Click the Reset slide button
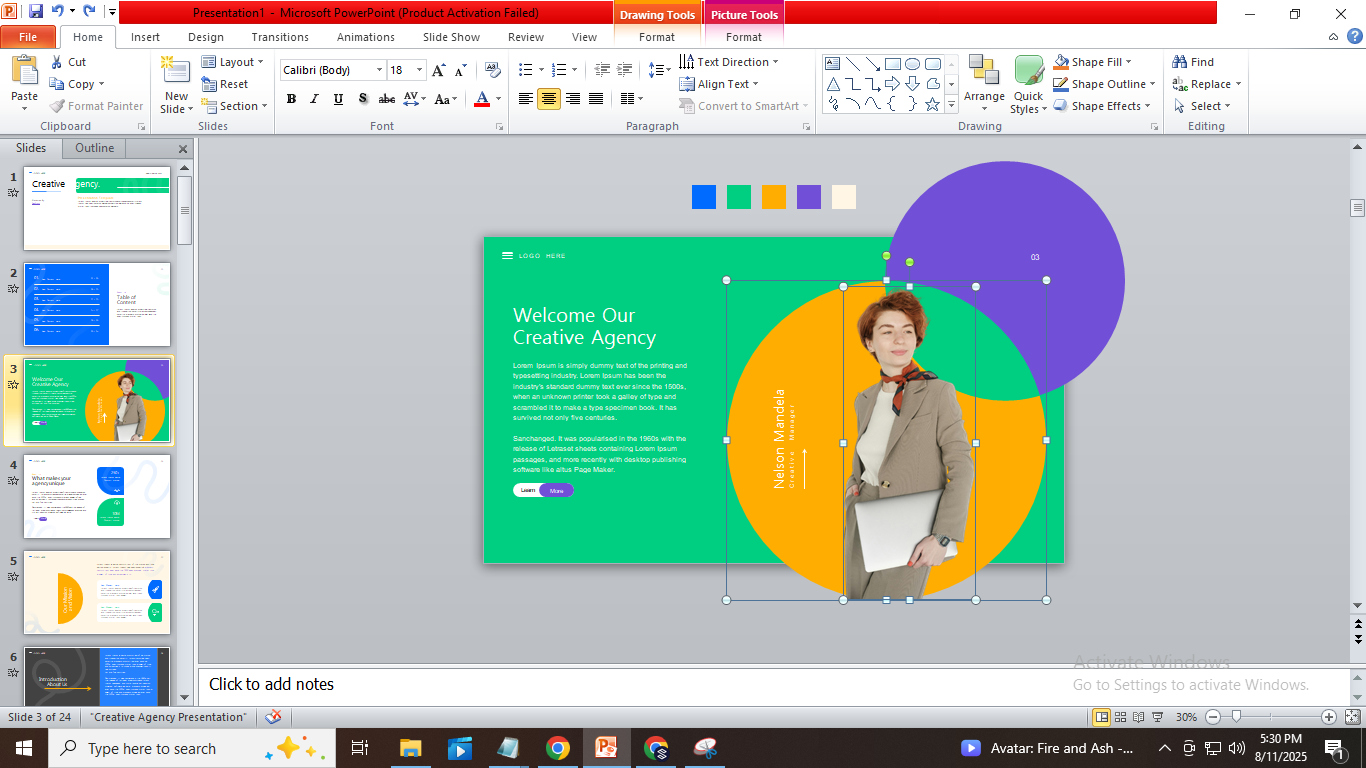 [x=225, y=84]
